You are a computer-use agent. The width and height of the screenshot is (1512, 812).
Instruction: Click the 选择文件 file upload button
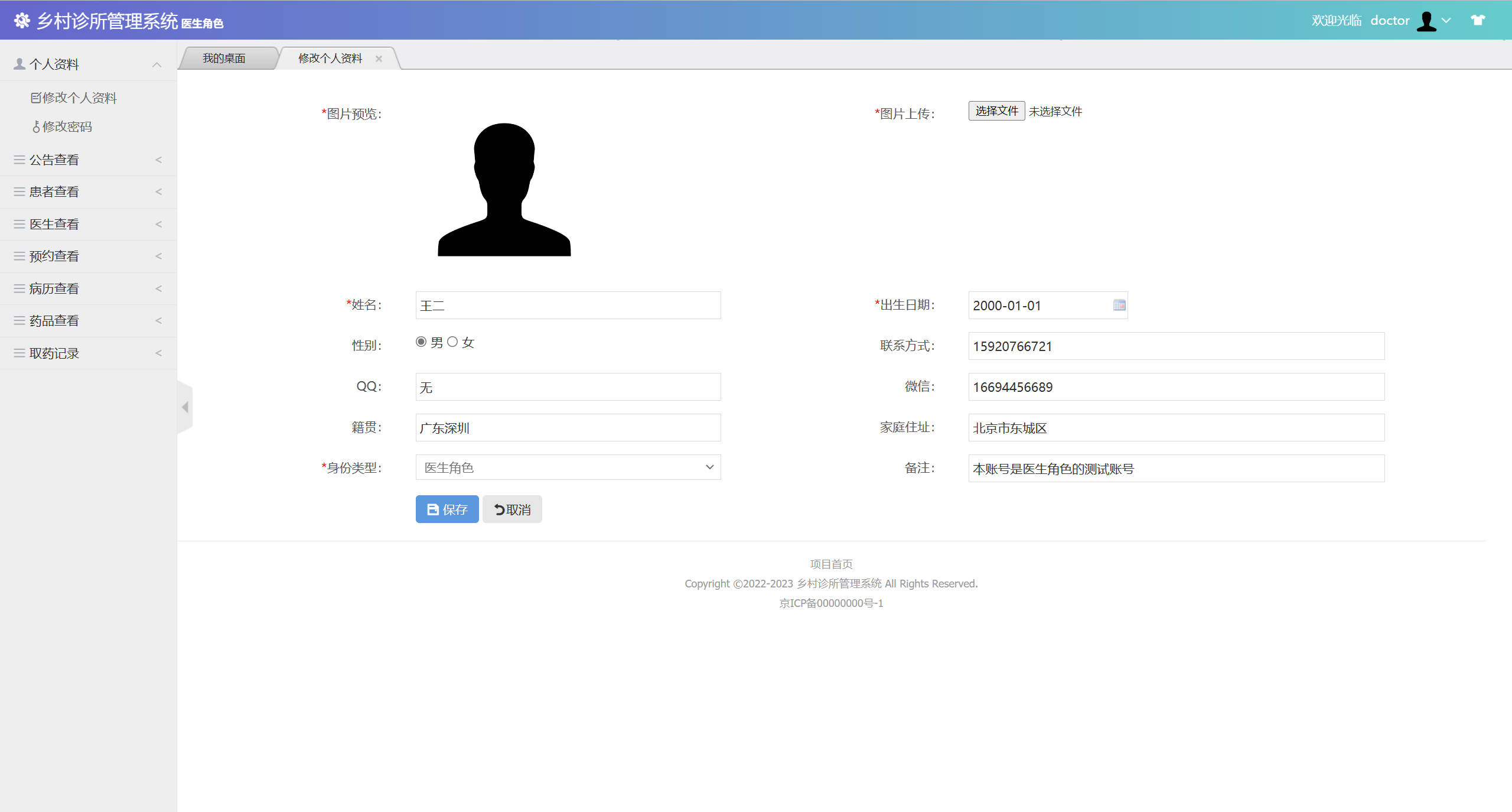996,111
